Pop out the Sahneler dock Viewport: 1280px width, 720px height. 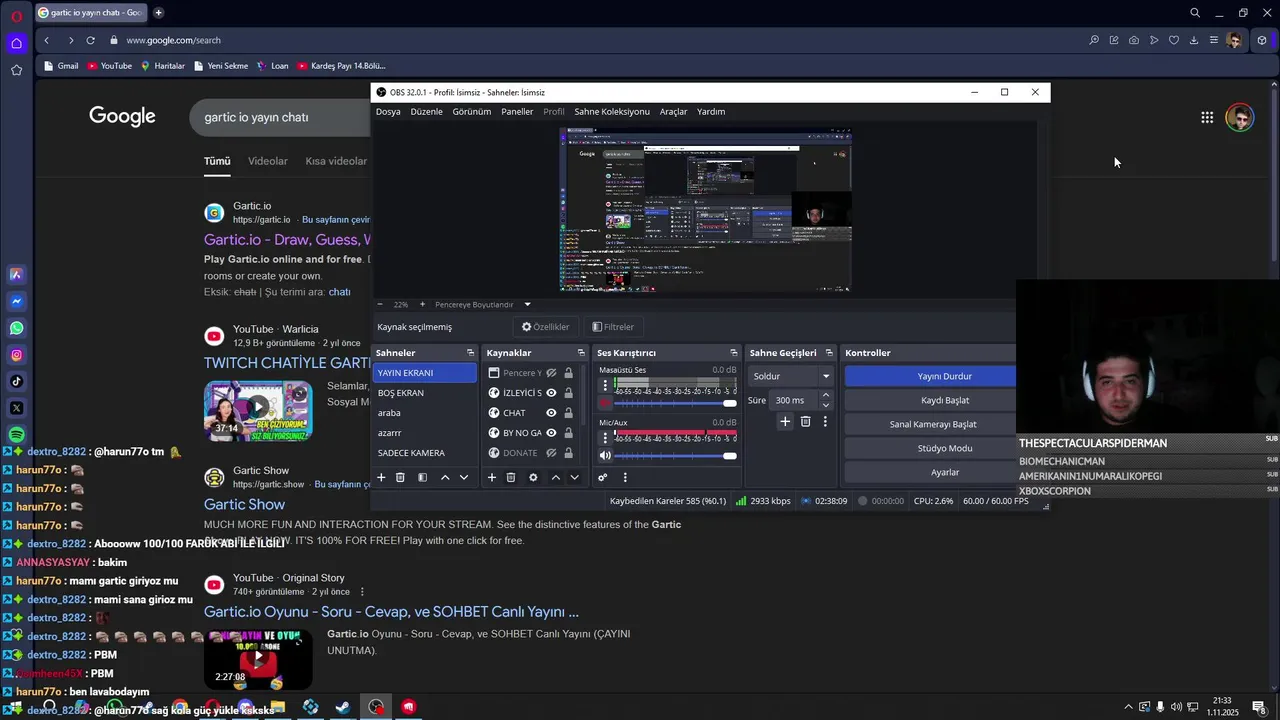pyautogui.click(x=470, y=353)
